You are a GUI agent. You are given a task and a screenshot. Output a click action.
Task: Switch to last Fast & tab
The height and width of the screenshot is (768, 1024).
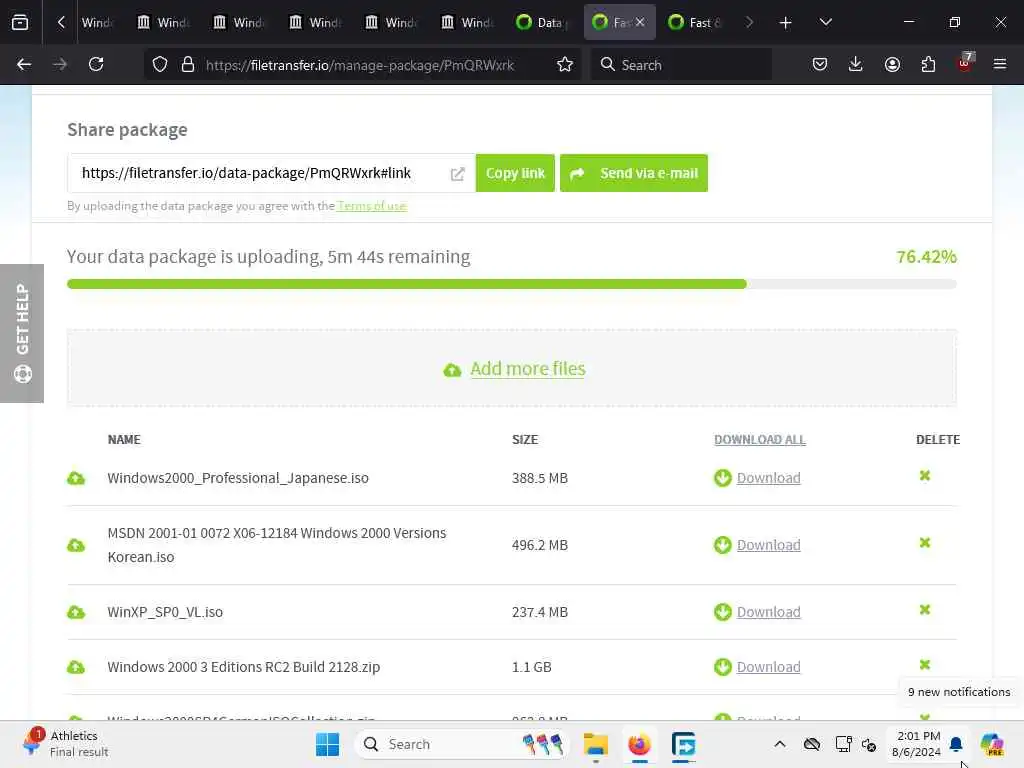694,22
